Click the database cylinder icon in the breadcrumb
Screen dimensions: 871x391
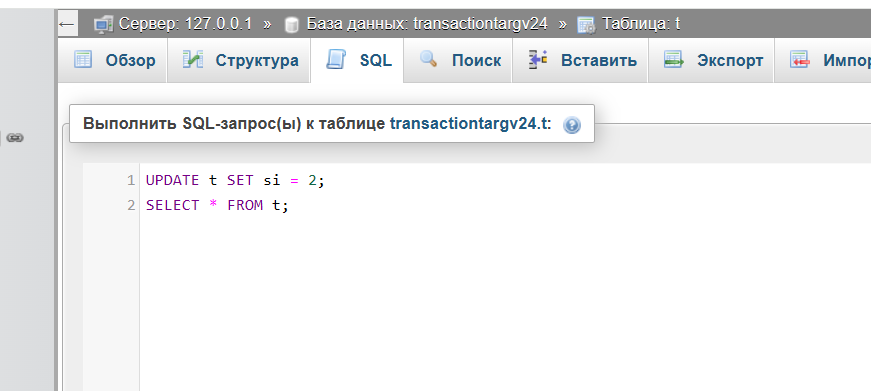(292, 25)
